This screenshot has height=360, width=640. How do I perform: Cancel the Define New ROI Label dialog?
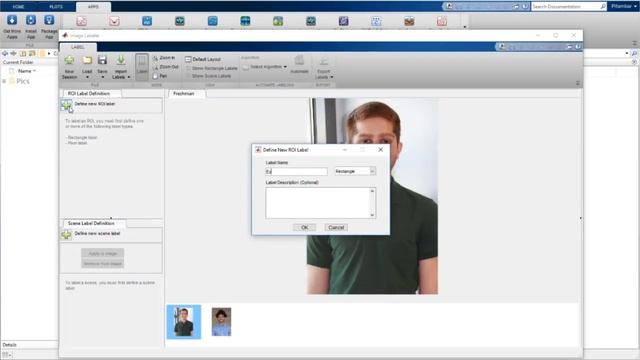[x=336, y=227]
